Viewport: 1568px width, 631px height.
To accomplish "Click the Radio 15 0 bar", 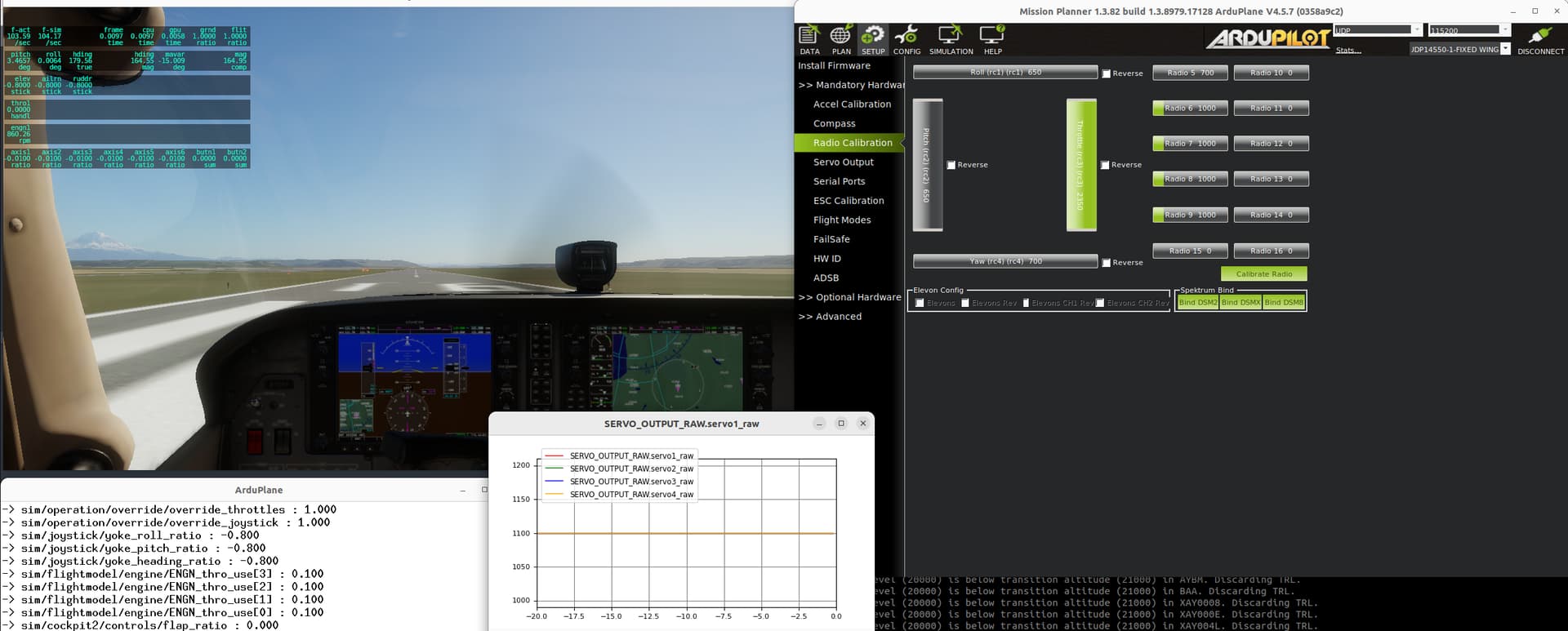I will click(x=1190, y=251).
